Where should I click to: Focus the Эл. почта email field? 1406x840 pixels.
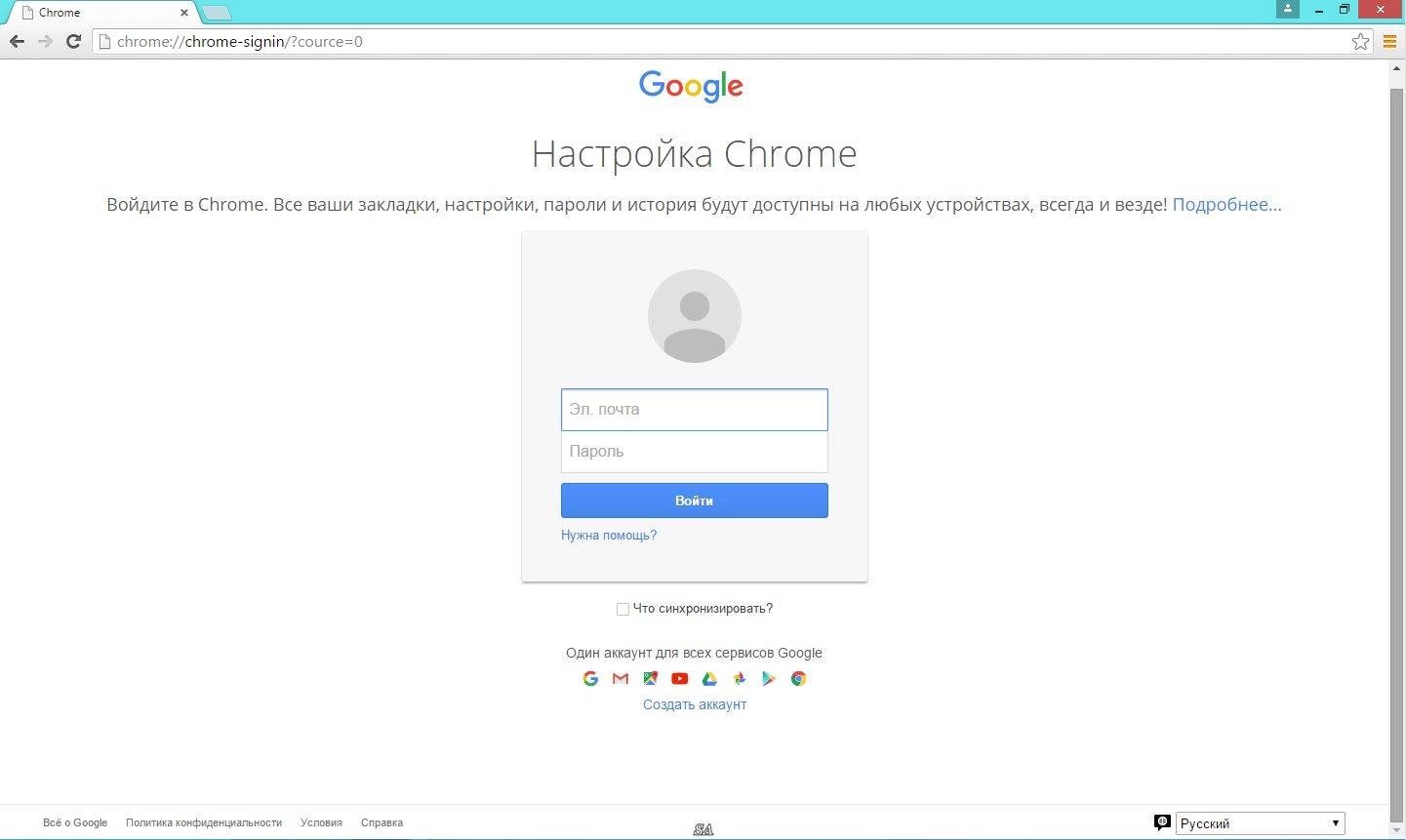(x=695, y=410)
